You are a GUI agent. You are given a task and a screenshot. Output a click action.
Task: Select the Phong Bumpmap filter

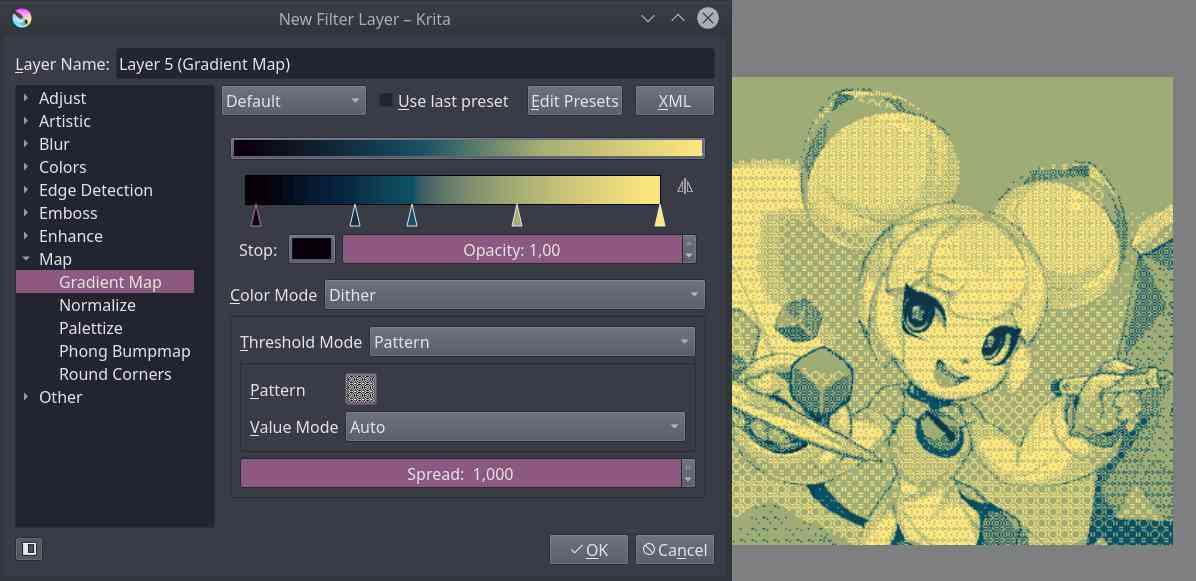pyautogui.click(x=125, y=351)
